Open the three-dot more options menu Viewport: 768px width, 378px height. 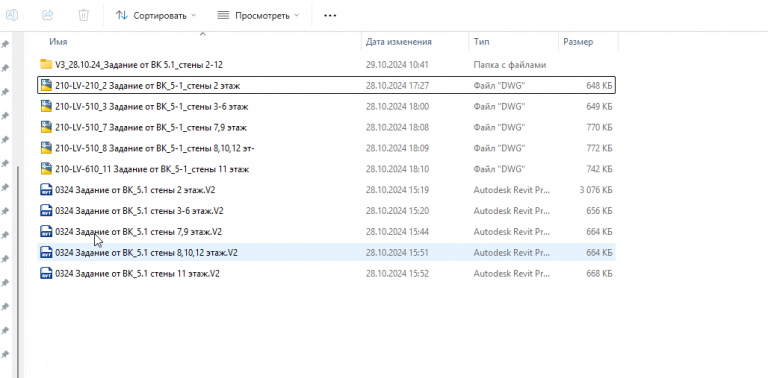(x=330, y=16)
